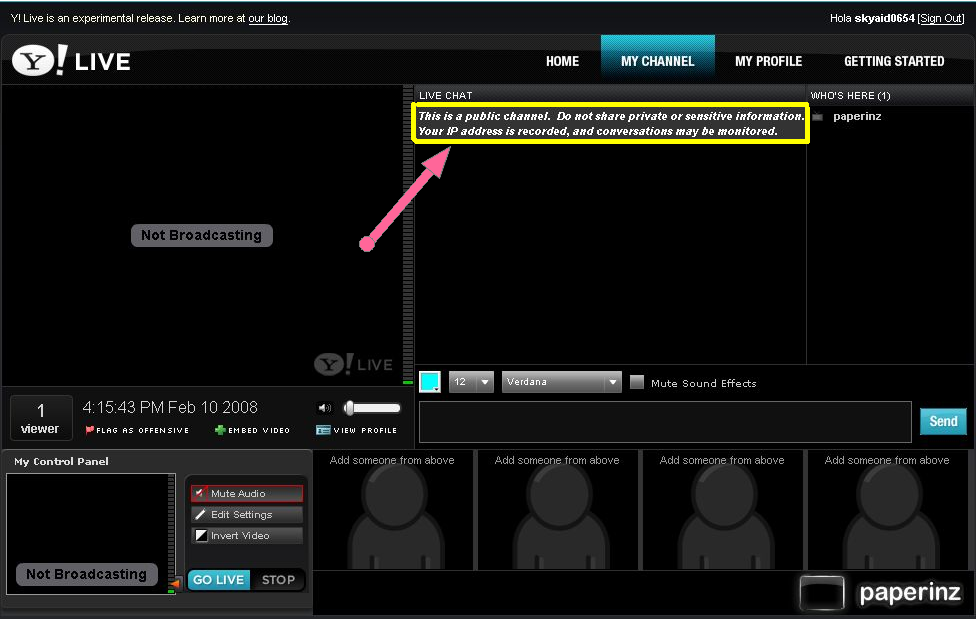Click VIEW PROFILE link

point(365,430)
